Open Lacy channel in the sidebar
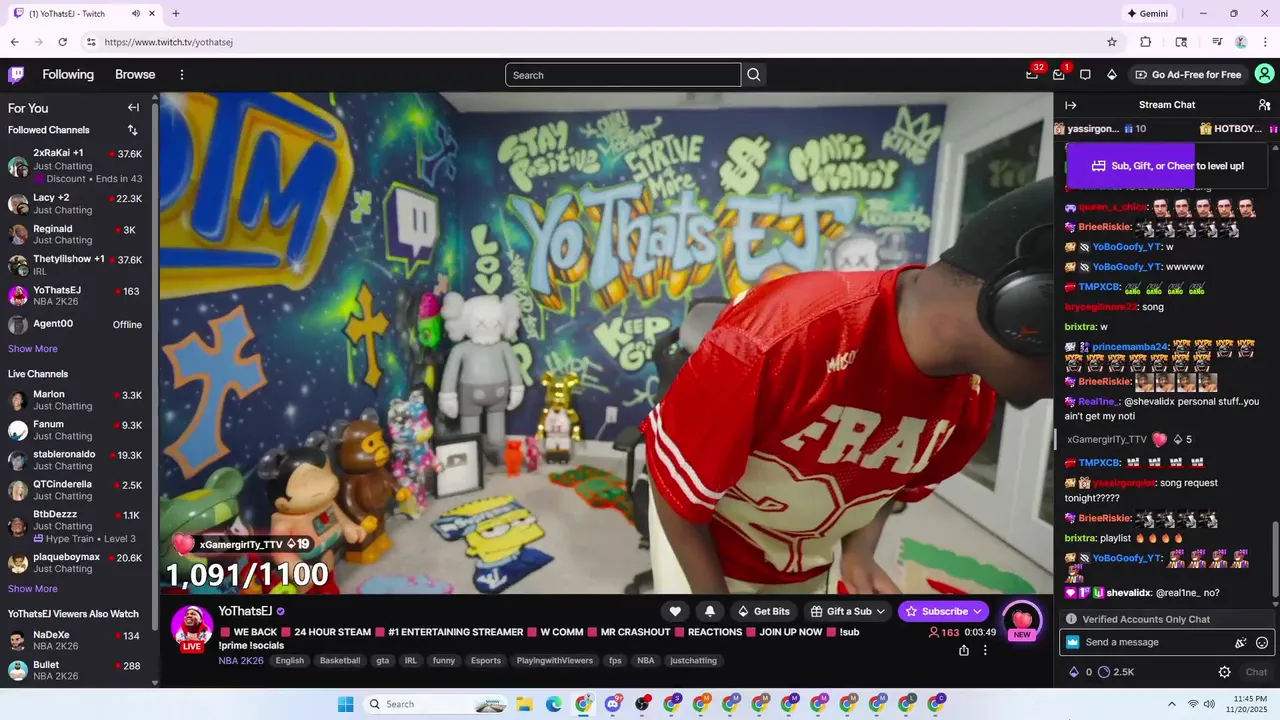The width and height of the screenshot is (1280, 720). click(x=76, y=204)
